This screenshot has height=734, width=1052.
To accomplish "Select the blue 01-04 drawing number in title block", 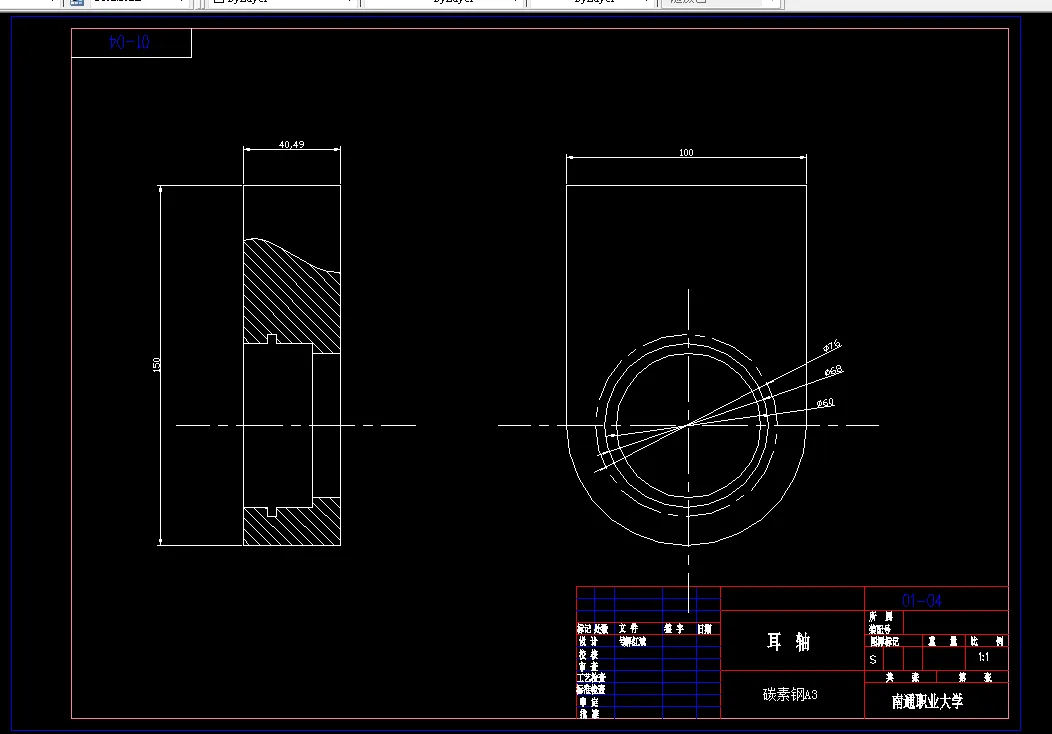I will point(922,600).
